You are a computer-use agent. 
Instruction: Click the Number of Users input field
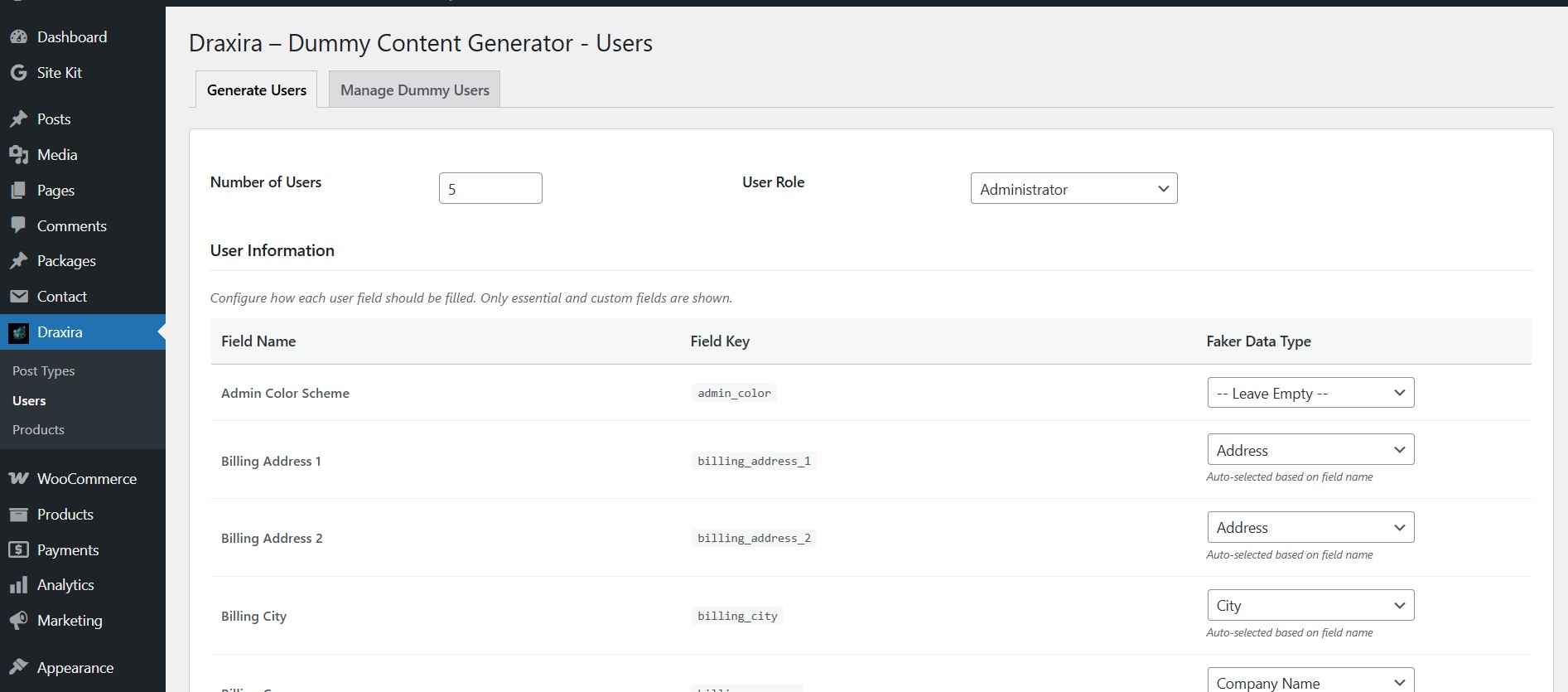[490, 188]
